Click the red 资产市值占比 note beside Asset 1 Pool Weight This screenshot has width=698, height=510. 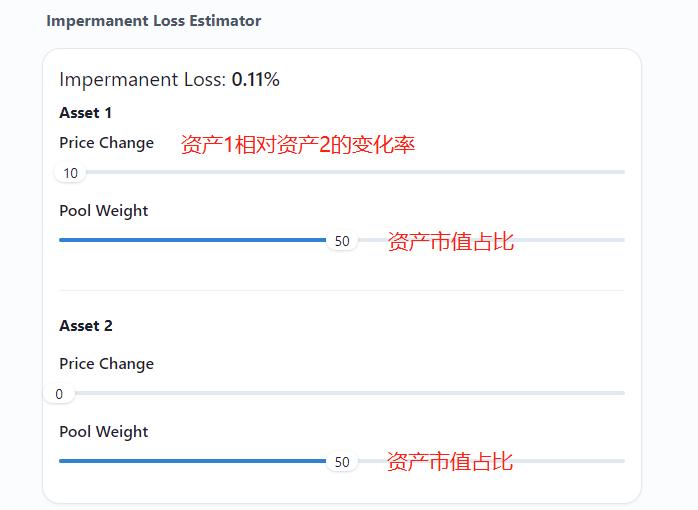pos(450,241)
